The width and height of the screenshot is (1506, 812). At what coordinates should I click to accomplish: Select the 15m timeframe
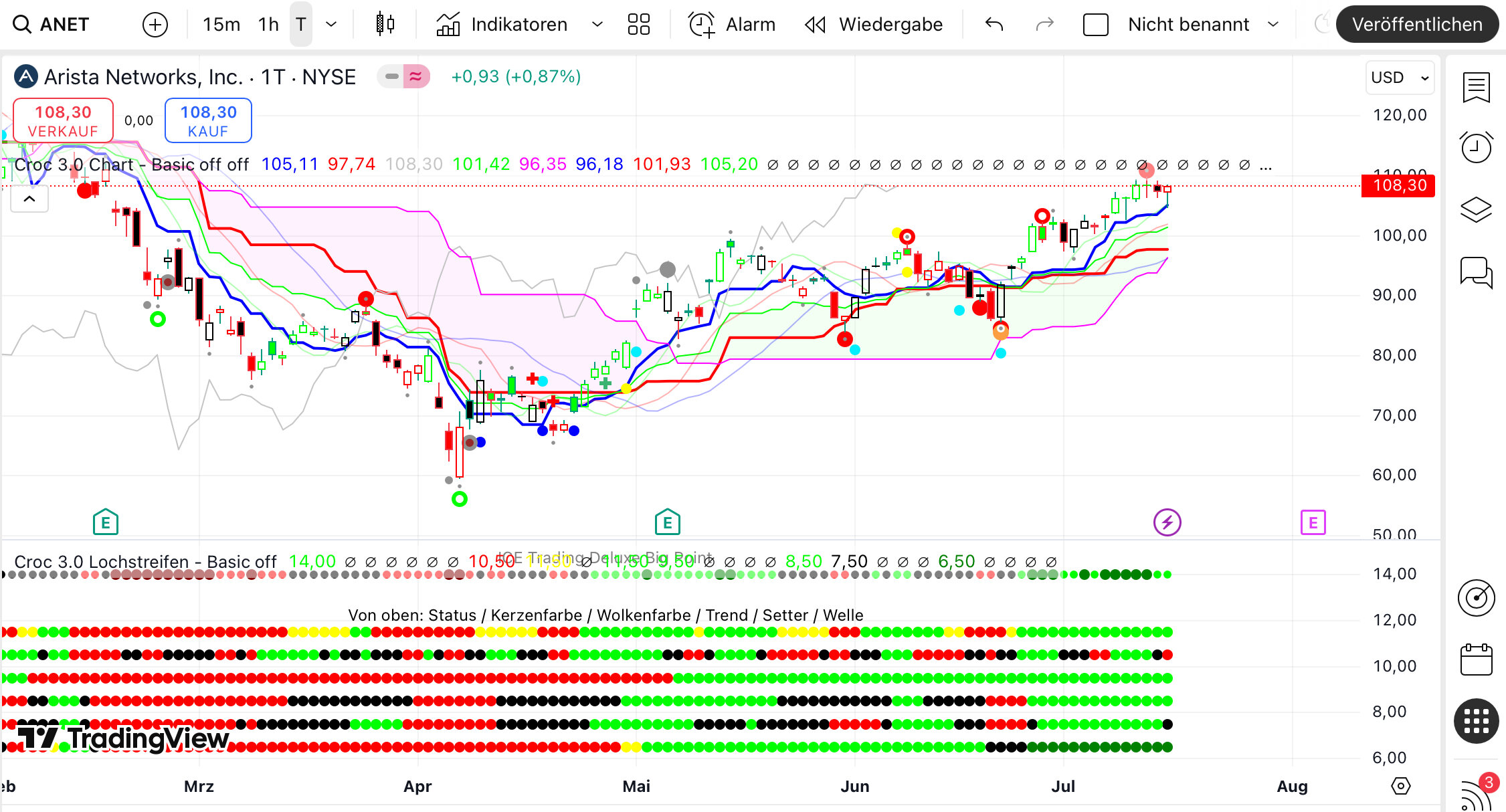221,25
